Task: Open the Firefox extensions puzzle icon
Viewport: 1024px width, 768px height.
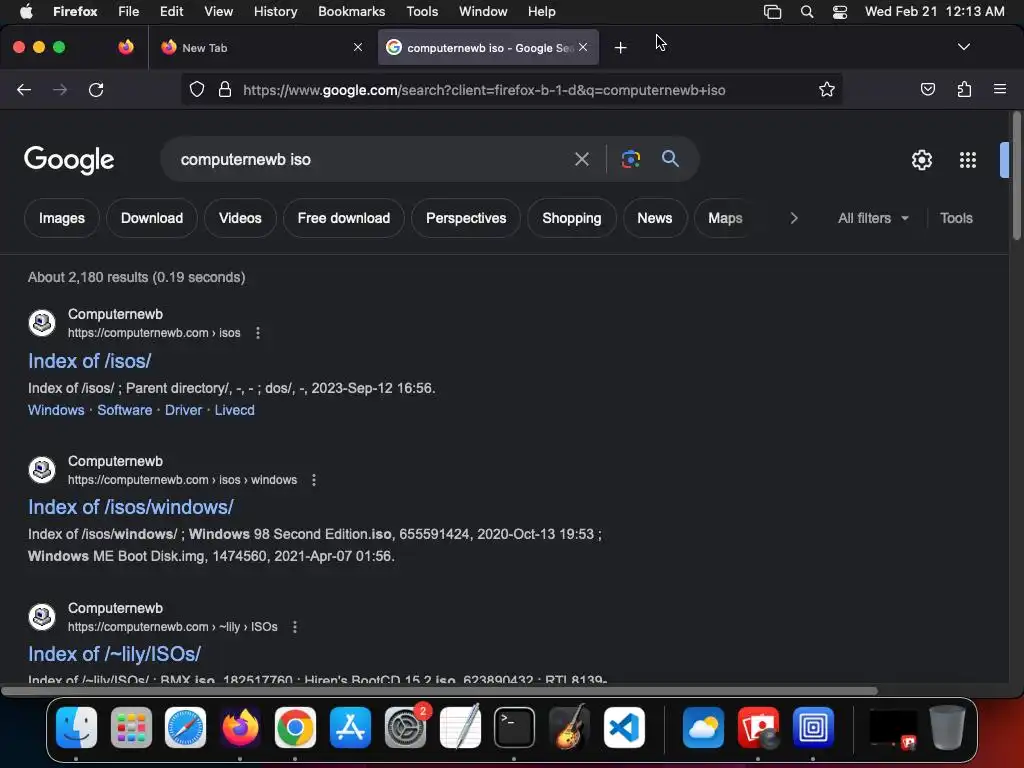Action: (964, 89)
